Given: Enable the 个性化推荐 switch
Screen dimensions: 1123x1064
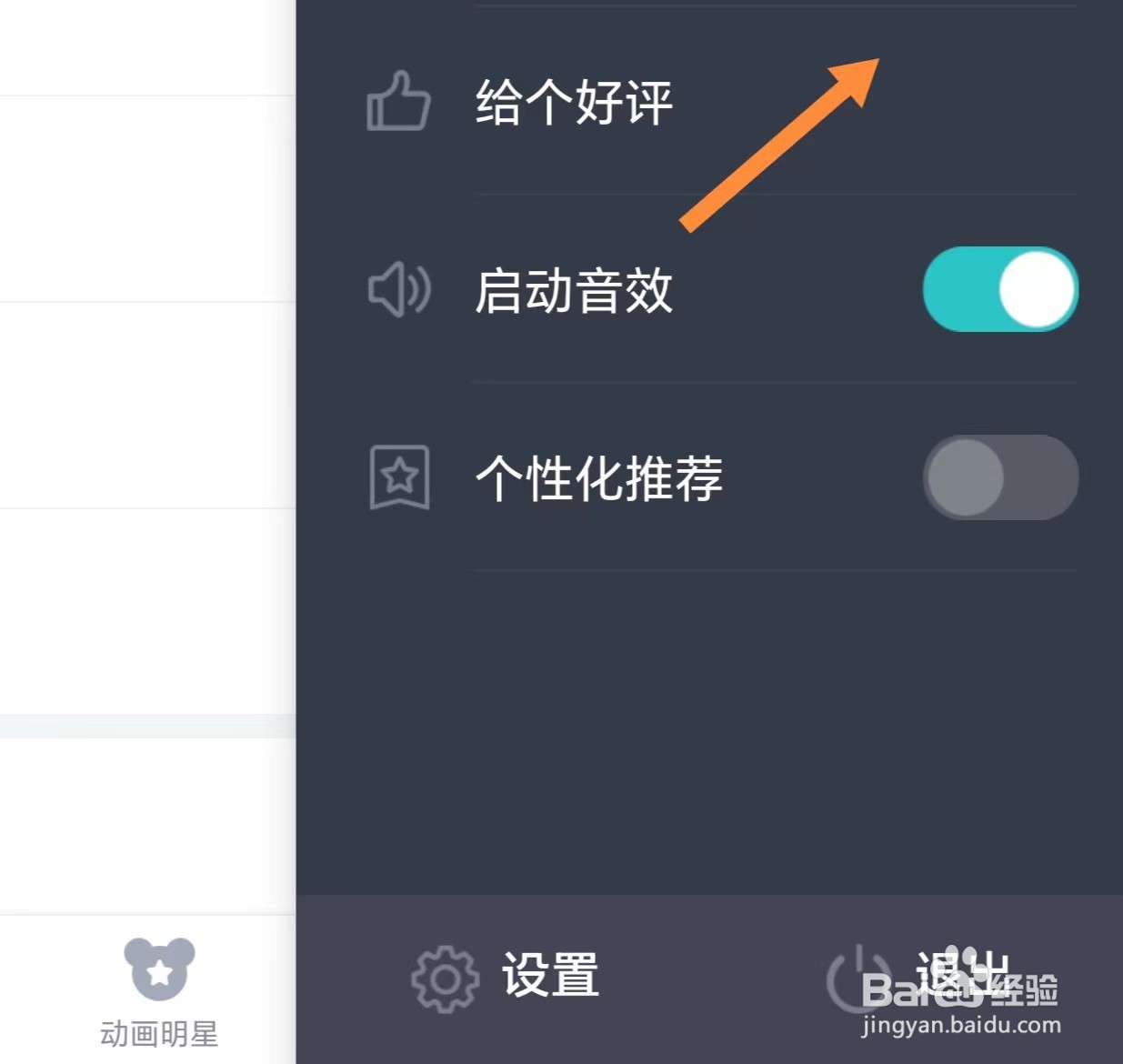Looking at the screenshot, I should (1000, 477).
